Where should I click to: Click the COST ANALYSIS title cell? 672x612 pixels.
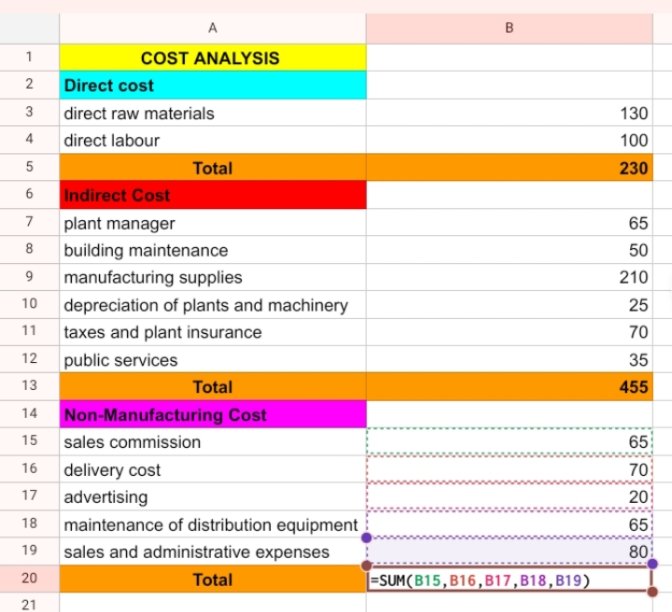coord(213,57)
